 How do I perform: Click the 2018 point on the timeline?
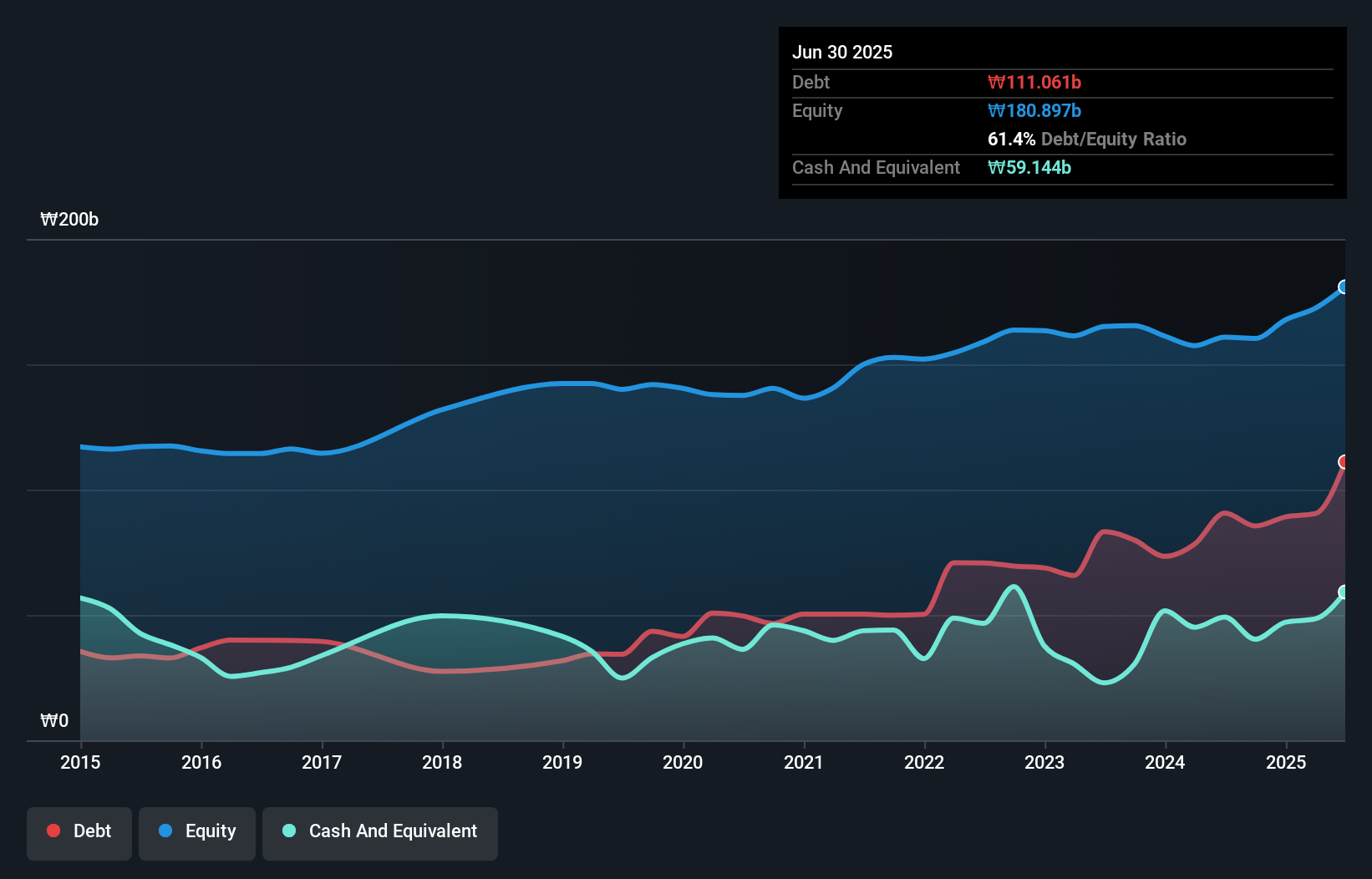click(442, 762)
